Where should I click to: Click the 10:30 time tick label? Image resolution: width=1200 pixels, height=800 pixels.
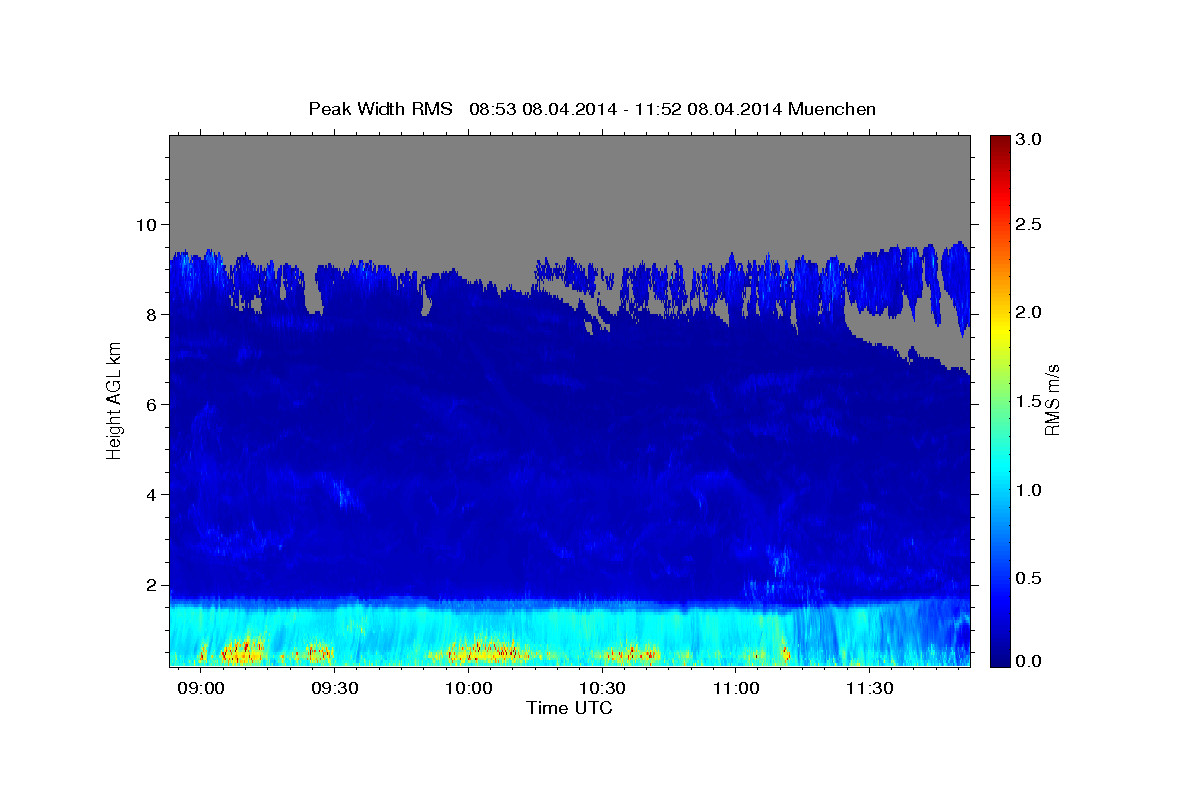pos(602,689)
